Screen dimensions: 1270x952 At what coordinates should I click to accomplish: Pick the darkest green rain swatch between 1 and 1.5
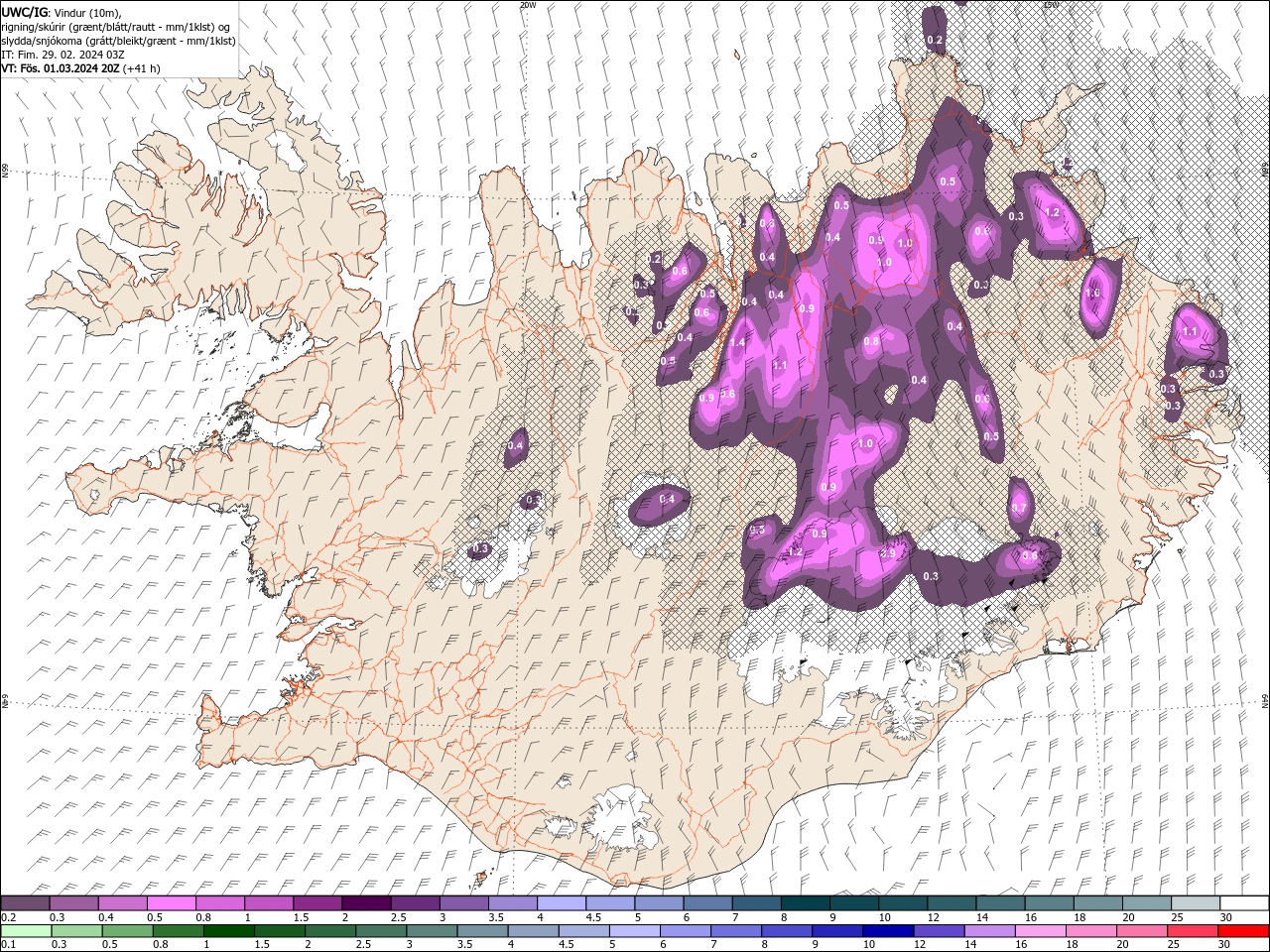[x=228, y=931]
